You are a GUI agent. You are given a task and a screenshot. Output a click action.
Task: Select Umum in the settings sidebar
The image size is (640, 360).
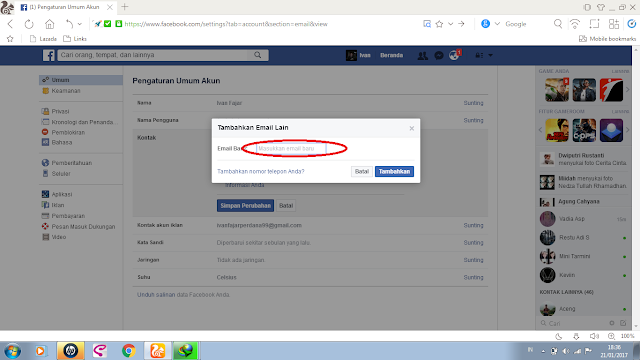point(81,80)
